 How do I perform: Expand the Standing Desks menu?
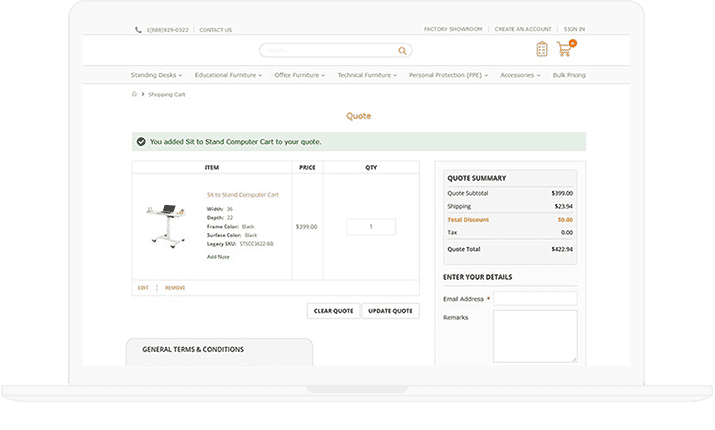tap(158, 75)
